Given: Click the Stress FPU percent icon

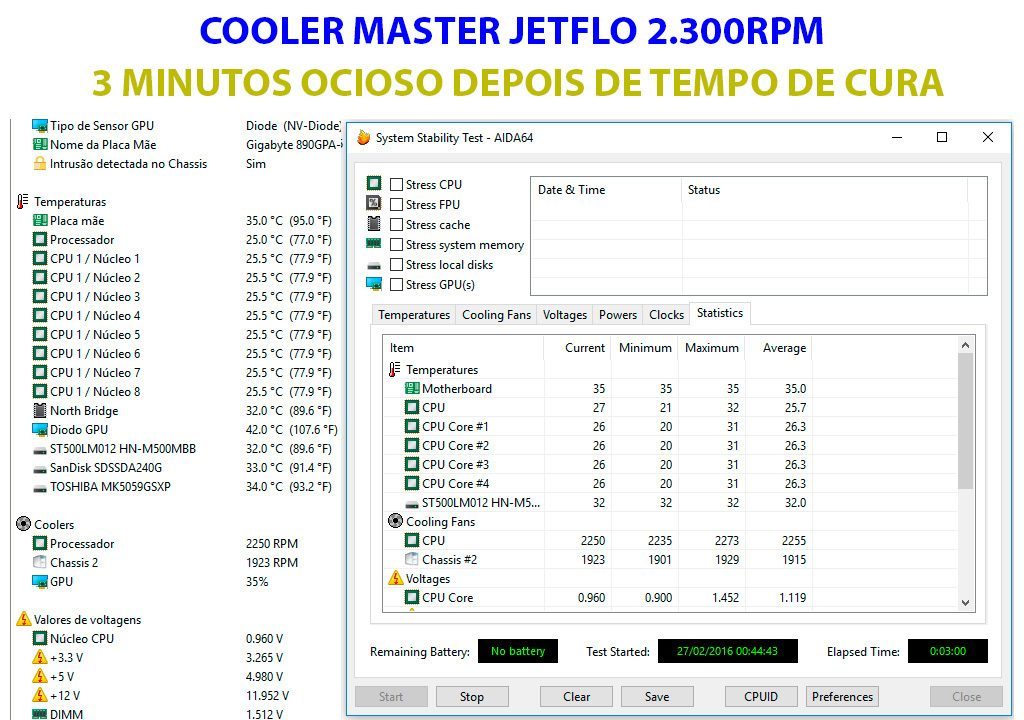Looking at the screenshot, I should (x=374, y=203).
